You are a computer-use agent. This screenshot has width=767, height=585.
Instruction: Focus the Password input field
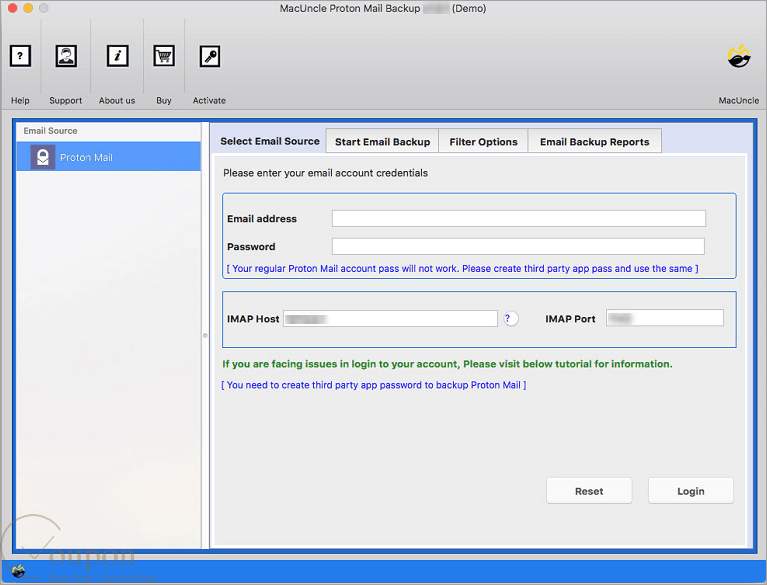point(518,246)
